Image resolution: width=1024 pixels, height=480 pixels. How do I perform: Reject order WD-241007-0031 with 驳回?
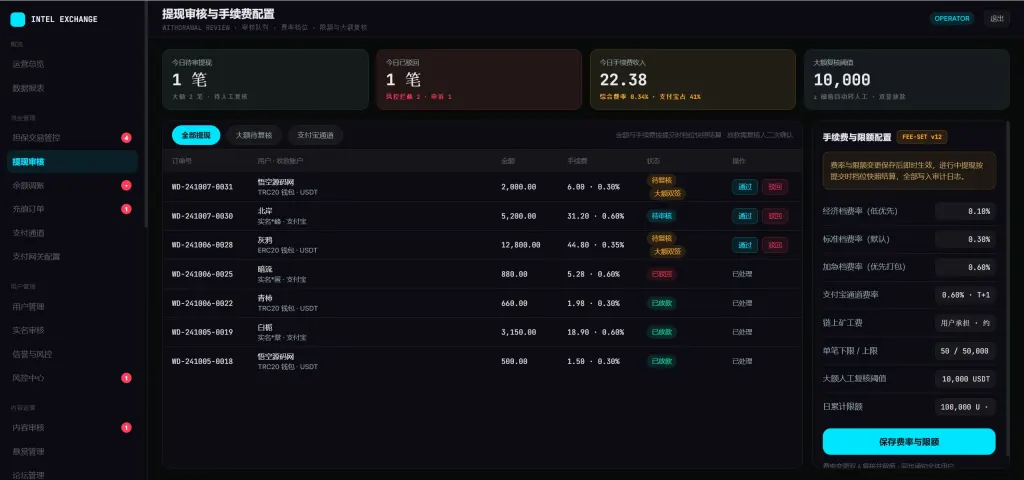[775, 187]
